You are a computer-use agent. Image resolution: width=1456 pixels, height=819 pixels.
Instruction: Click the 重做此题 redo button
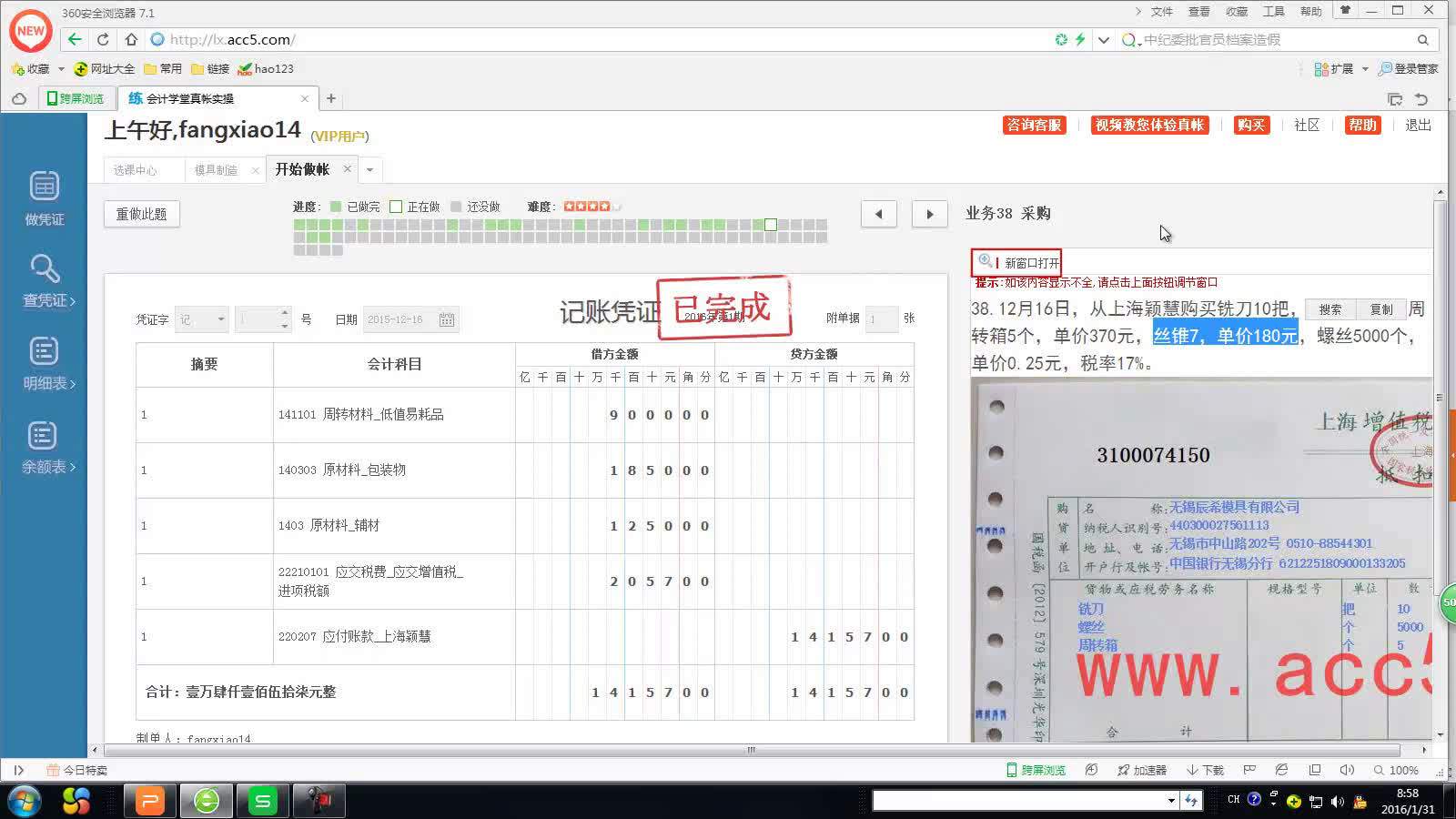[141, 213]
